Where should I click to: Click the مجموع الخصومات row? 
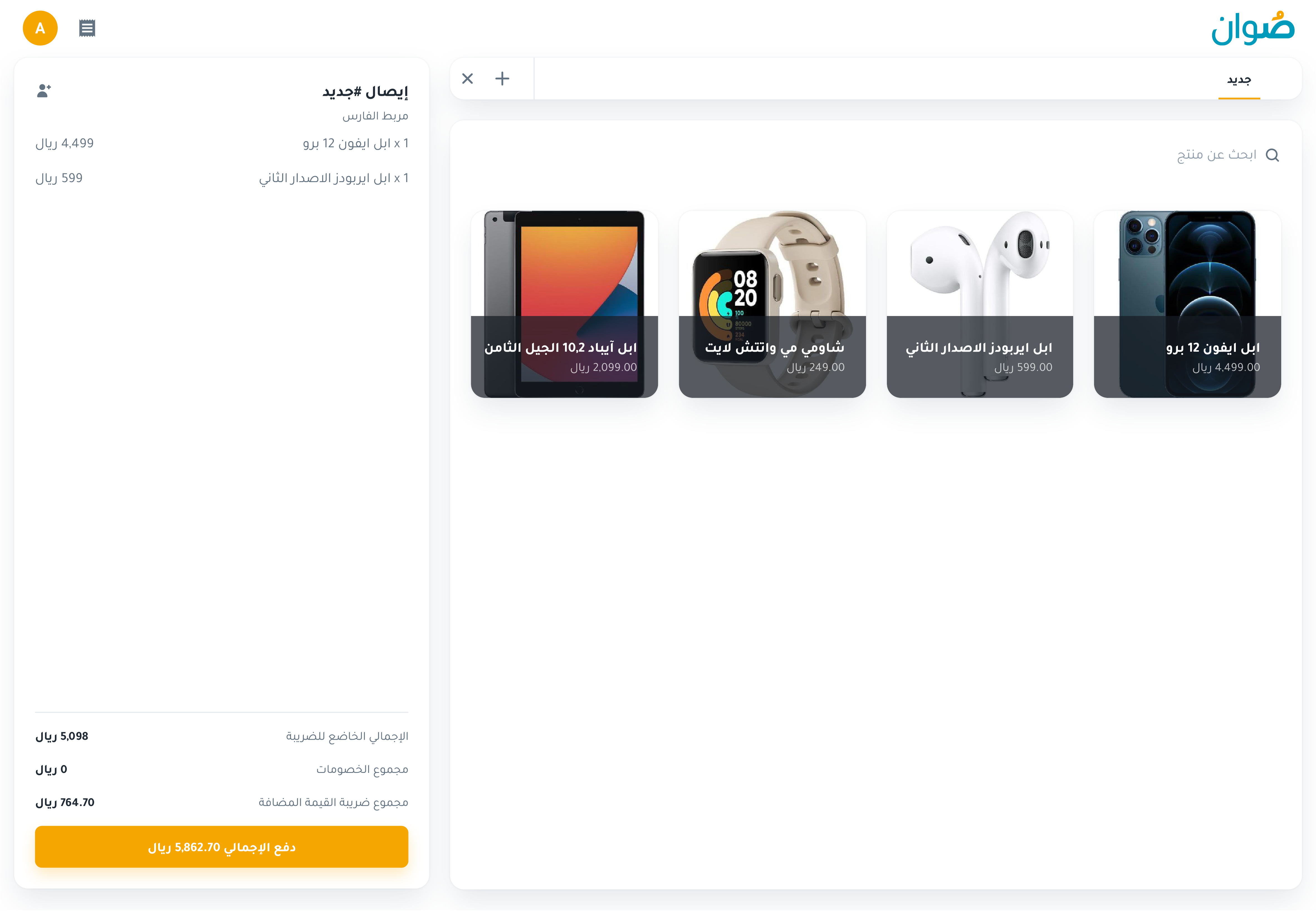(x=222, y=770)
